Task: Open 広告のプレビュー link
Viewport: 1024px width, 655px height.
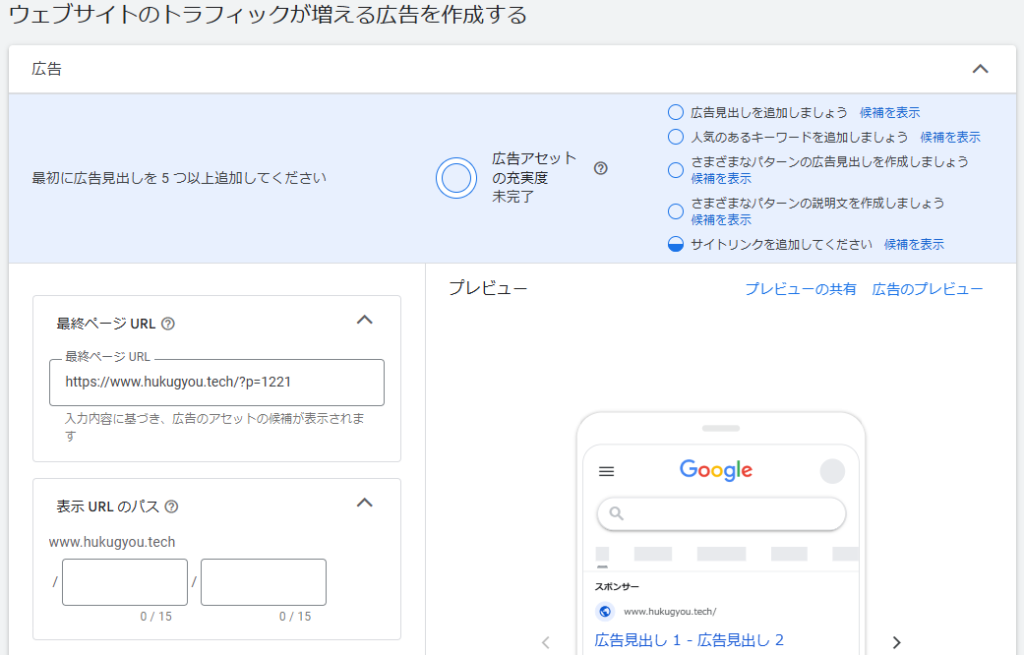Action: (927, 289)
